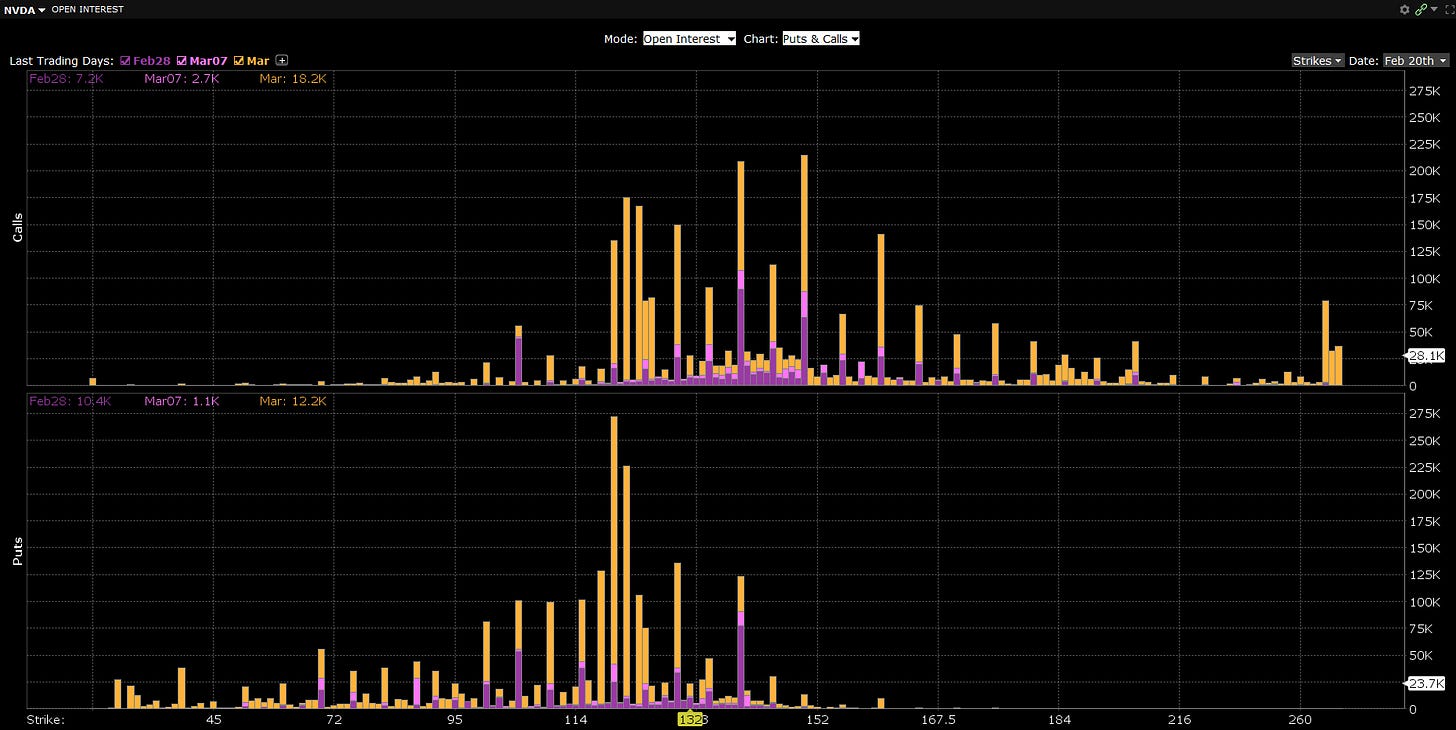Click the strike axis label 45

click(213, 719)
